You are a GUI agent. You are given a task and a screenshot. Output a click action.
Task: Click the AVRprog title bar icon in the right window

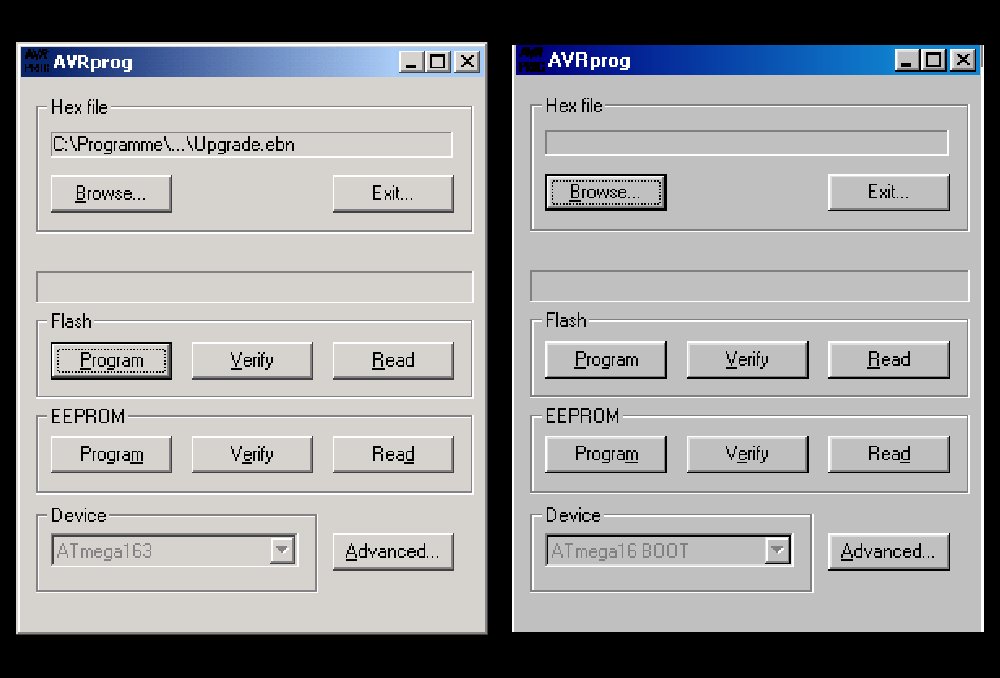tap(531, 60)
